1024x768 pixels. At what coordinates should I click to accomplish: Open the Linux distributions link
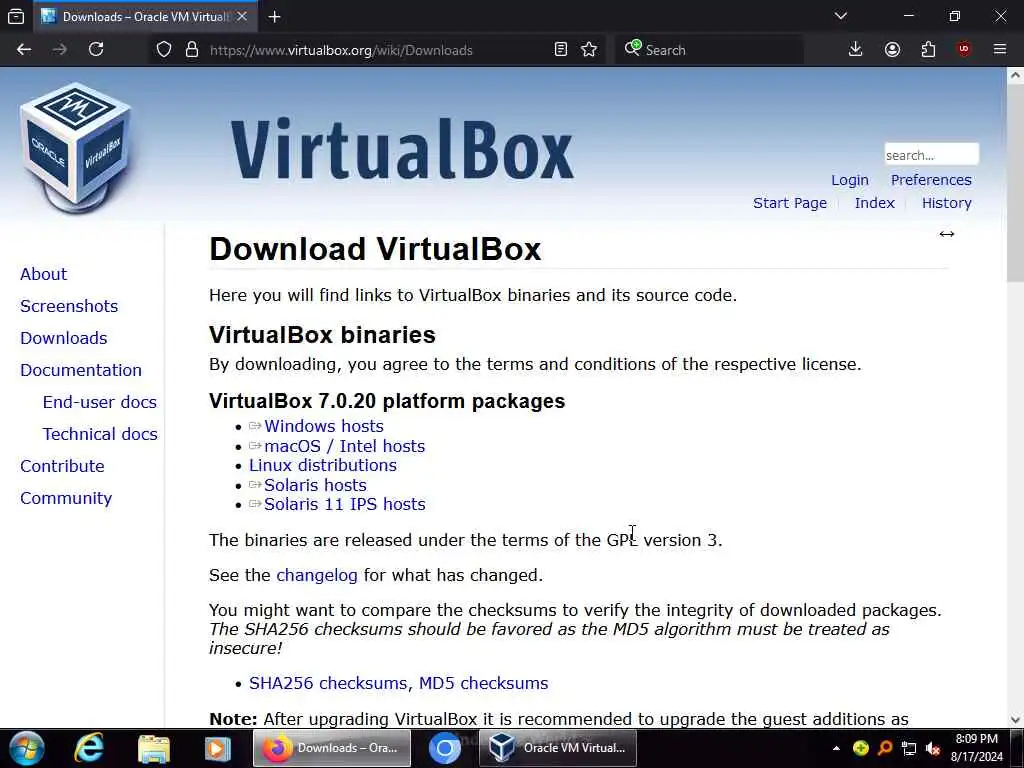[323, 466]
